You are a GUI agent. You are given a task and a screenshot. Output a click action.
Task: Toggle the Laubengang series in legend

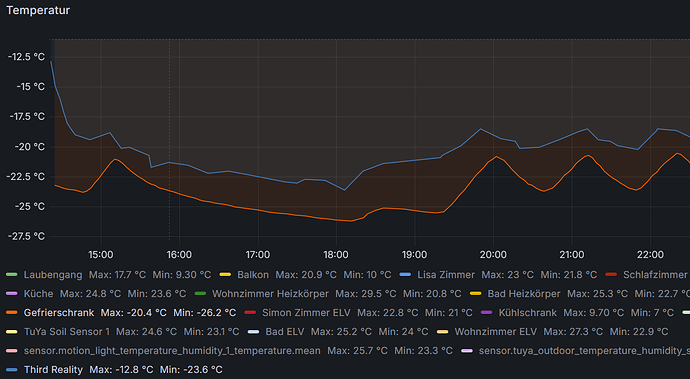(x=53, y=275)
